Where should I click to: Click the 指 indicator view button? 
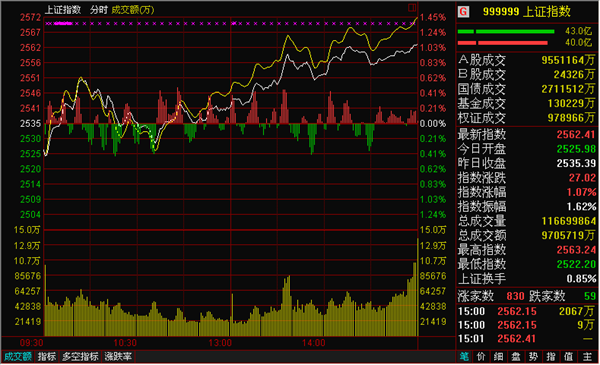click(551, 357)
